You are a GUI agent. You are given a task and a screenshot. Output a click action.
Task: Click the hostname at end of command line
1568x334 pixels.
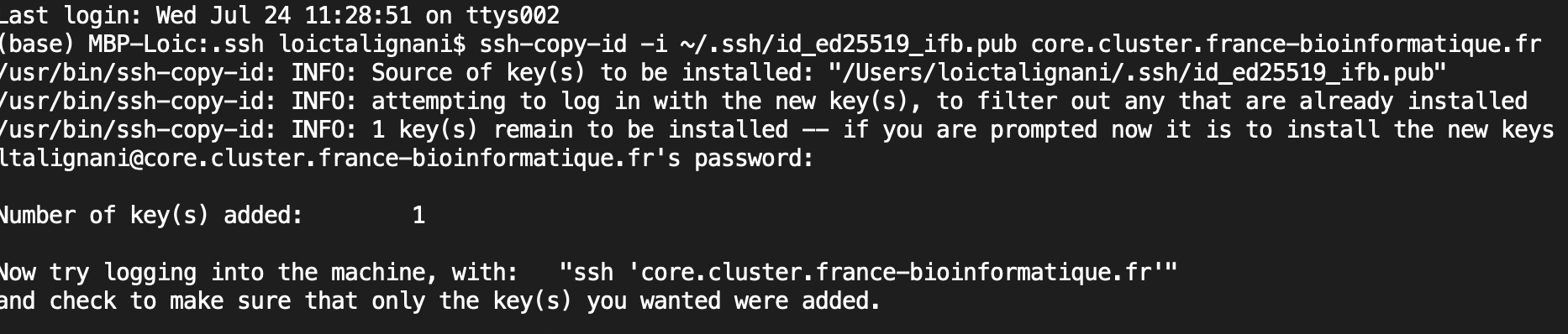pos(1286,44)
